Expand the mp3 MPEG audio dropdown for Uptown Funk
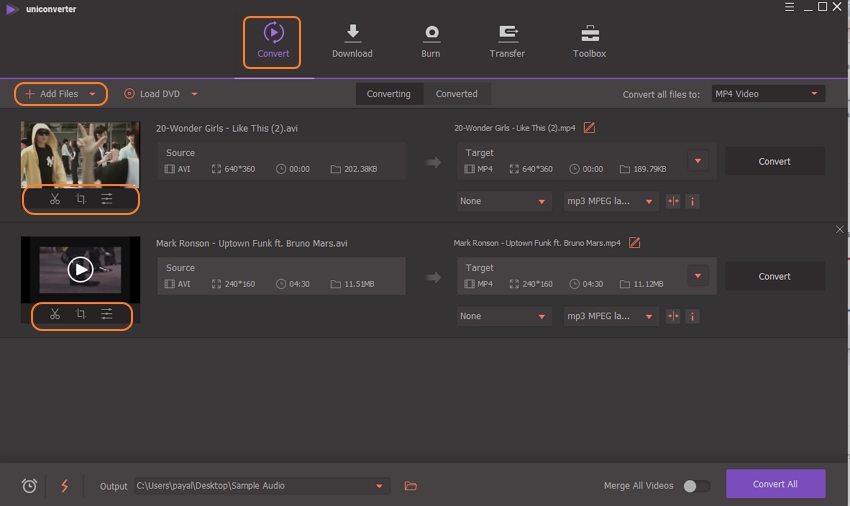The height and width of the screenshot is (506, 850). 611,316
